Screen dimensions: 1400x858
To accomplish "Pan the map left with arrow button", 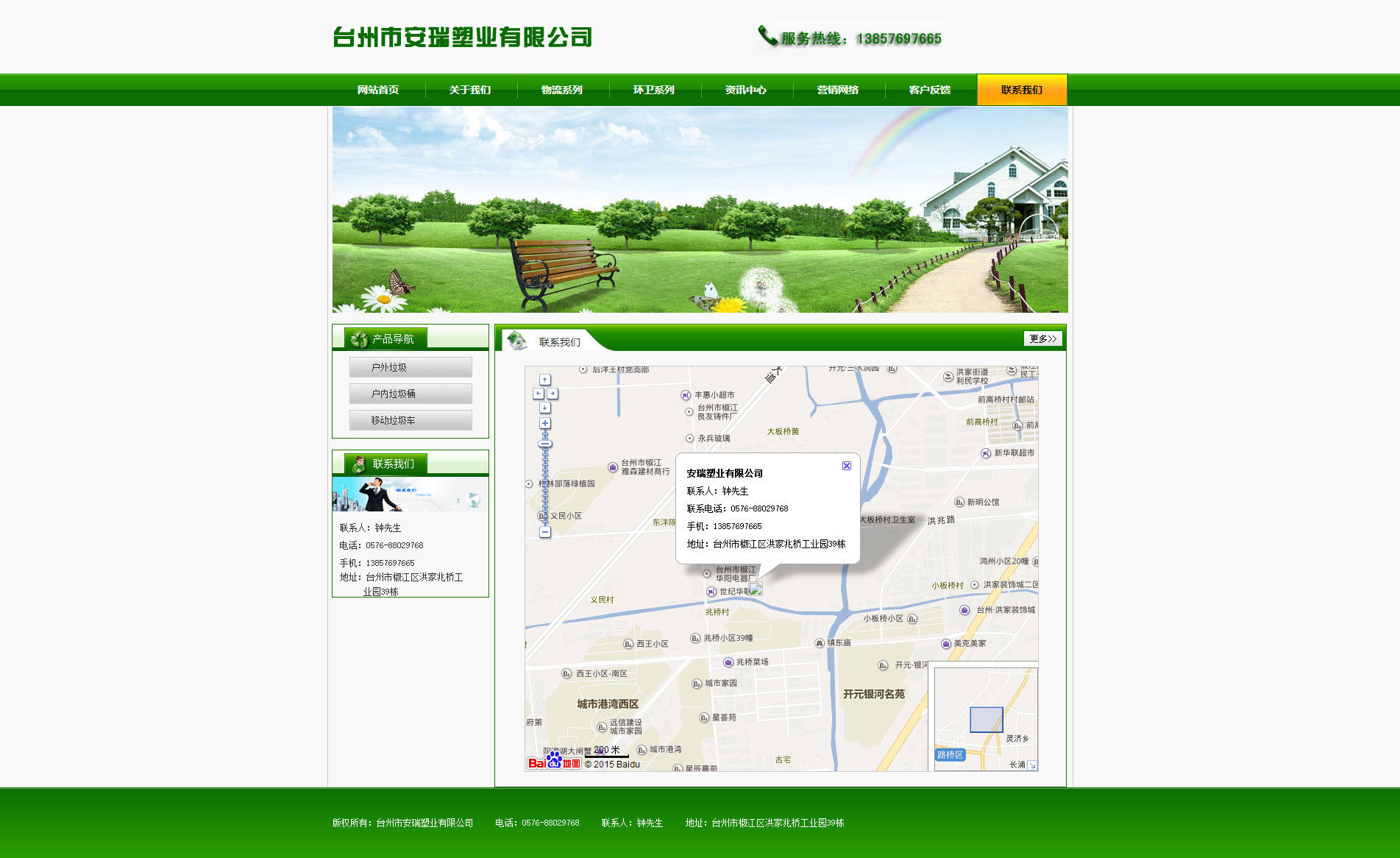I will point(538,394).
